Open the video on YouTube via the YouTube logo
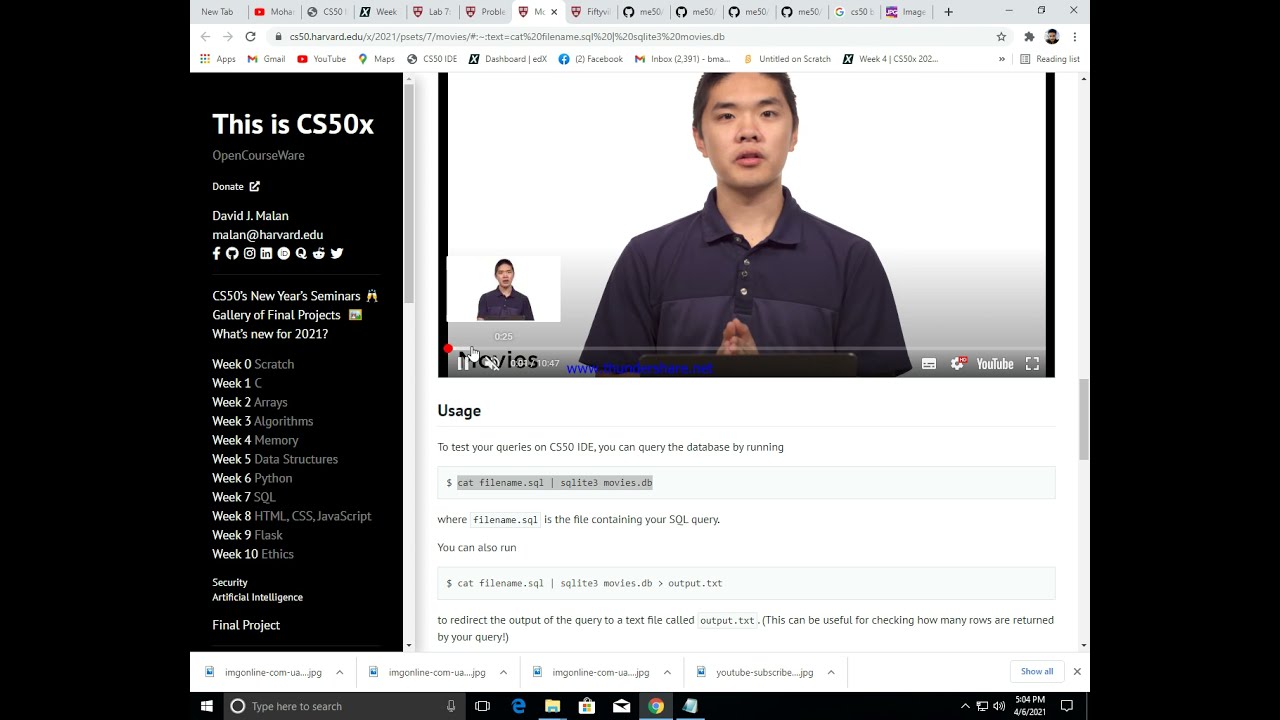The width and height of the screenshot is (1280, 720). coord(995,364)
